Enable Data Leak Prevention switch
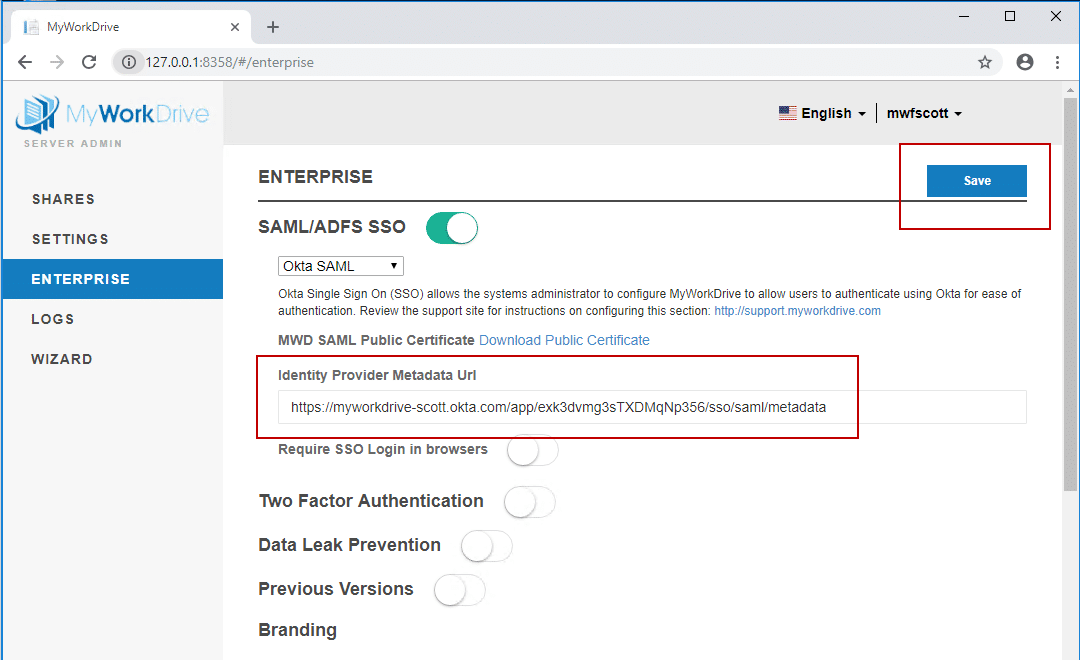The height and width of the screenshot is (660, 1080). (486, 546)
